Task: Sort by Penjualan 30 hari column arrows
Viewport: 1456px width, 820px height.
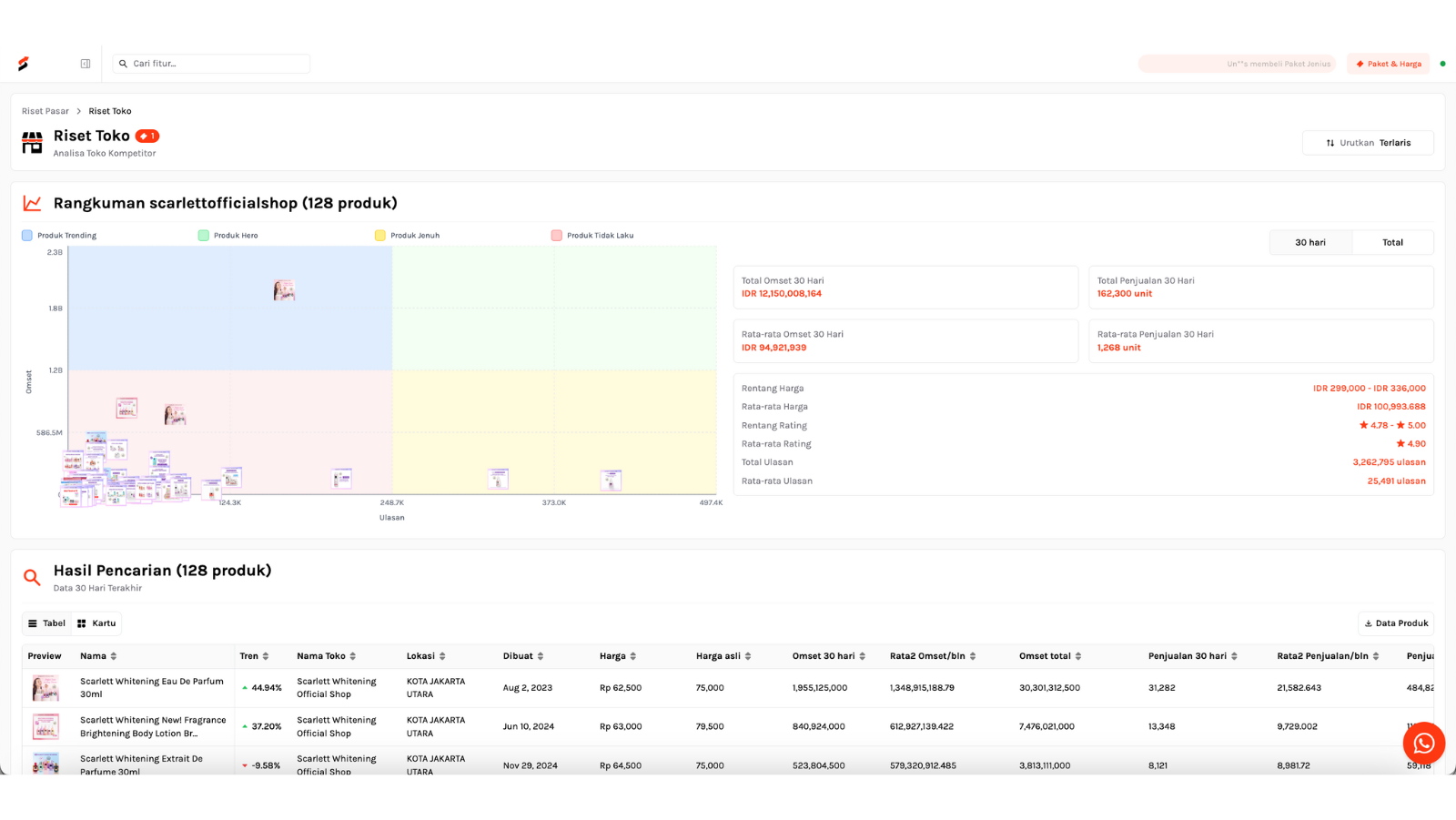Action: (1234, 656)
